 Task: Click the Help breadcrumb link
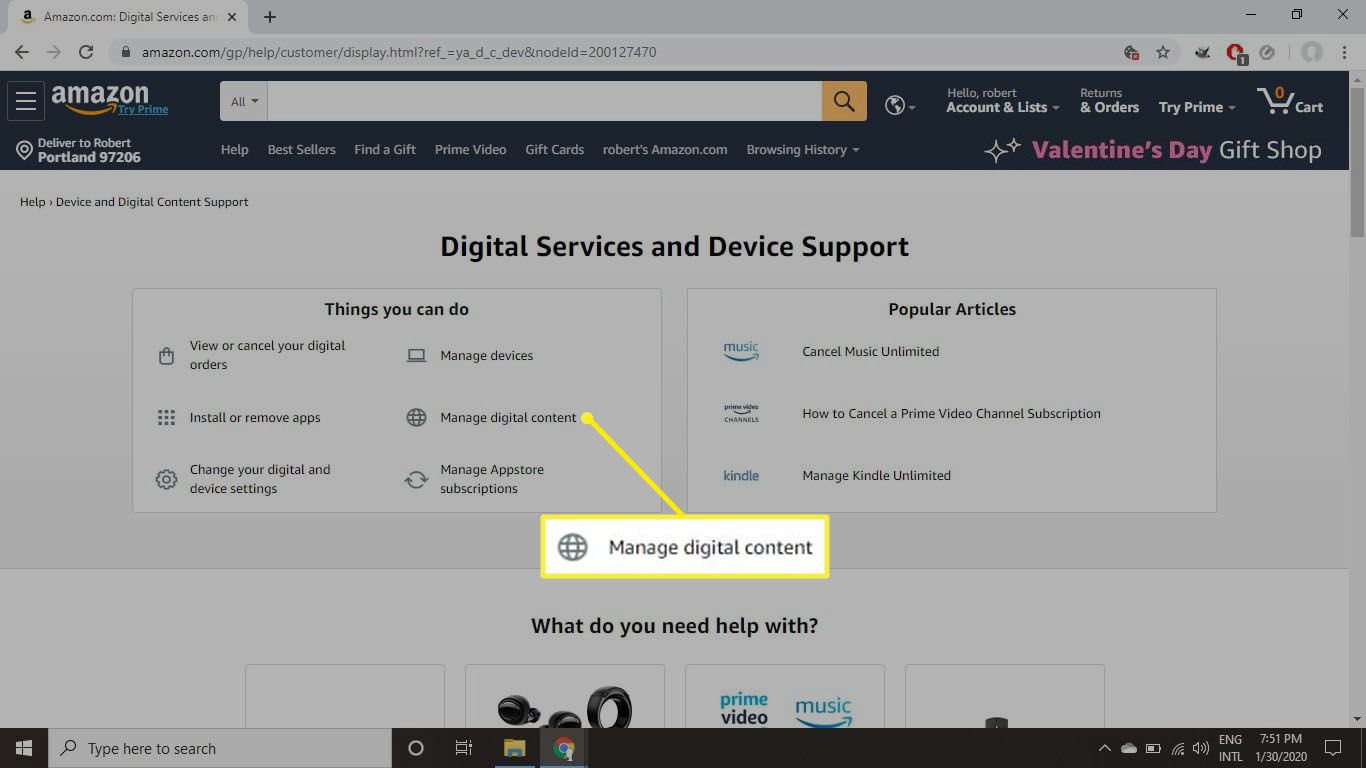pos(33,202)
